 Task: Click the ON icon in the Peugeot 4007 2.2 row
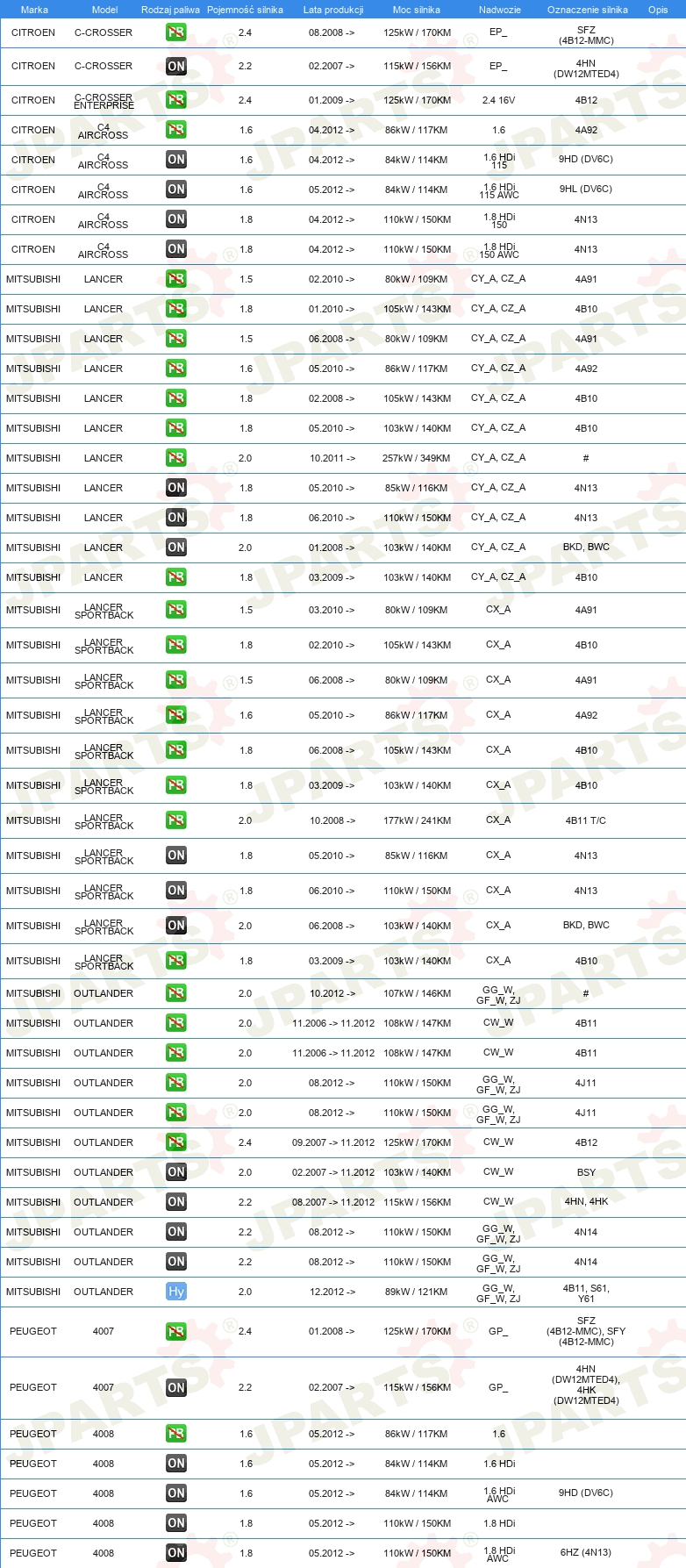(x=176, y=1388)
